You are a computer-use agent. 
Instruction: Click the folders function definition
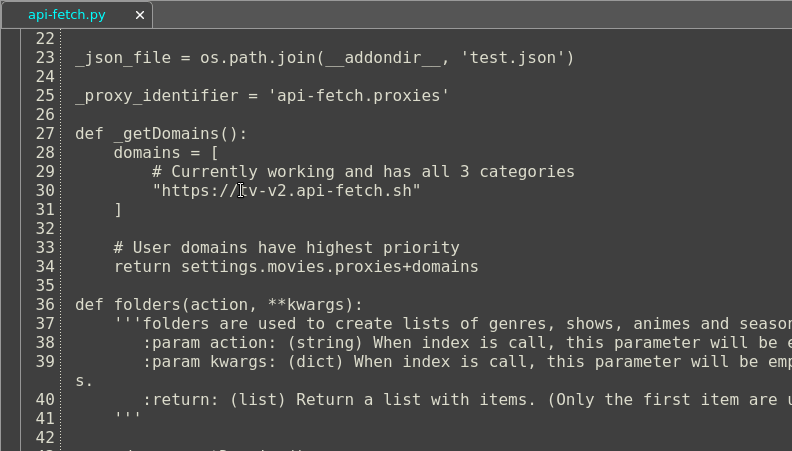[x=148, y=305]
